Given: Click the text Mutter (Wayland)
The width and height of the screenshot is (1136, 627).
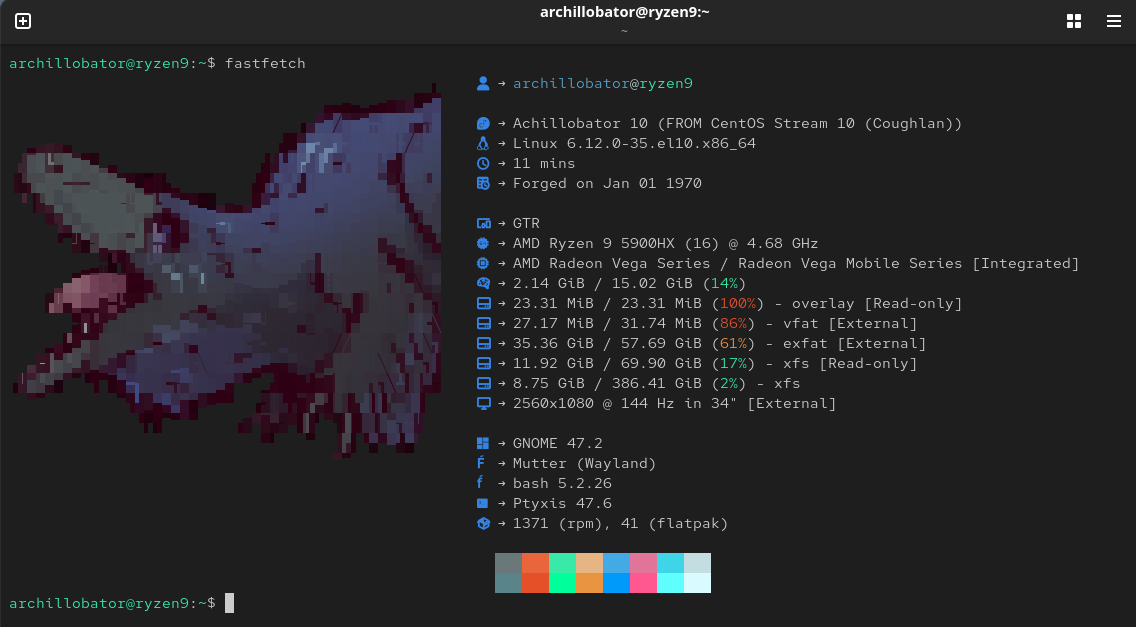Looking at the screenshot, I should pyautogui.click(x=585, y=463).
